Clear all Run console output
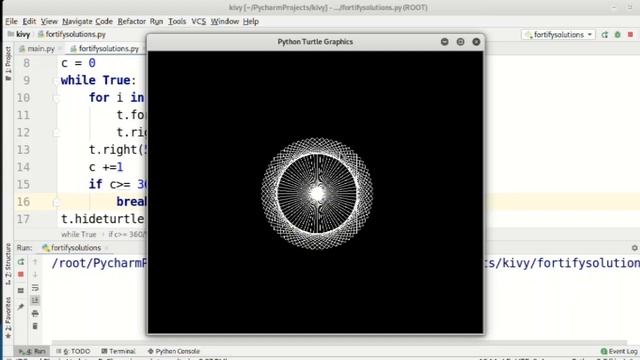The width and height of the screenshot is (640, 360). [35, 326]
